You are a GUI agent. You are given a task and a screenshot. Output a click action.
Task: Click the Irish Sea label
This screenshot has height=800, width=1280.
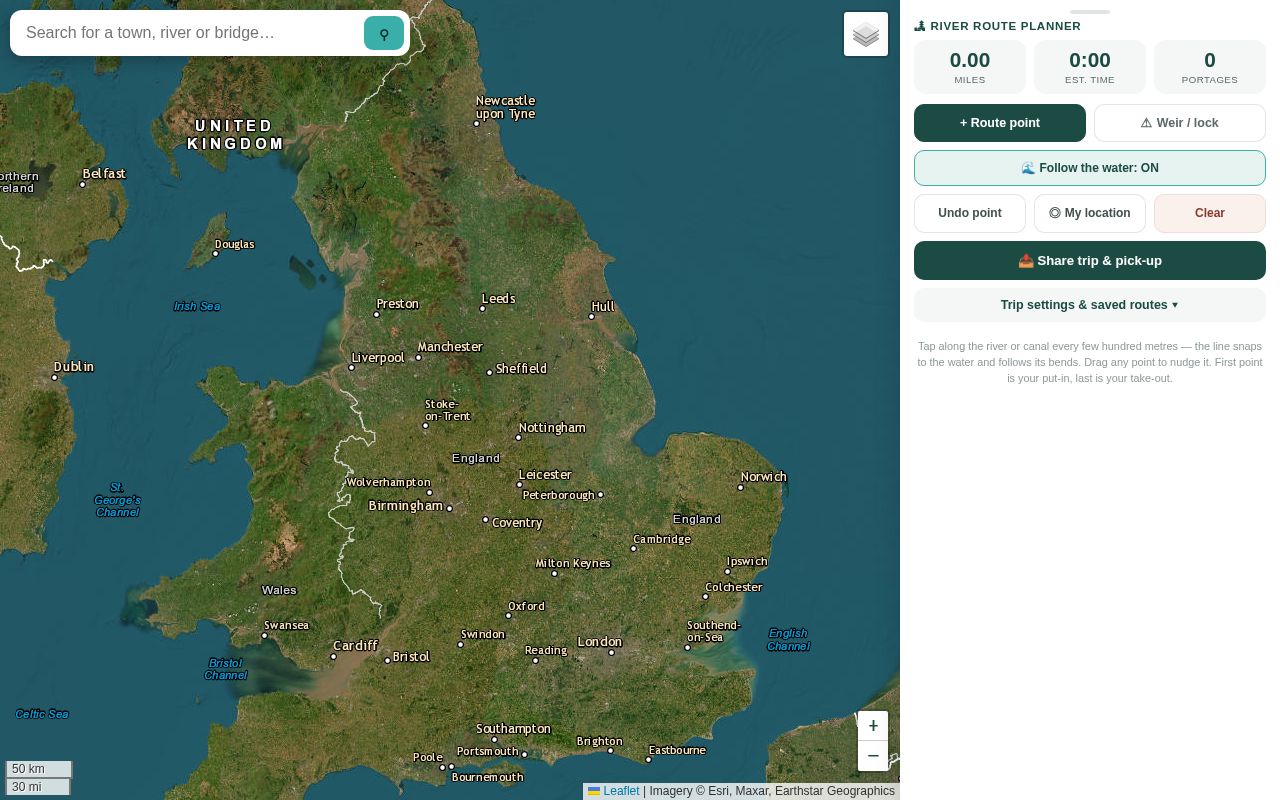[197, 306]
